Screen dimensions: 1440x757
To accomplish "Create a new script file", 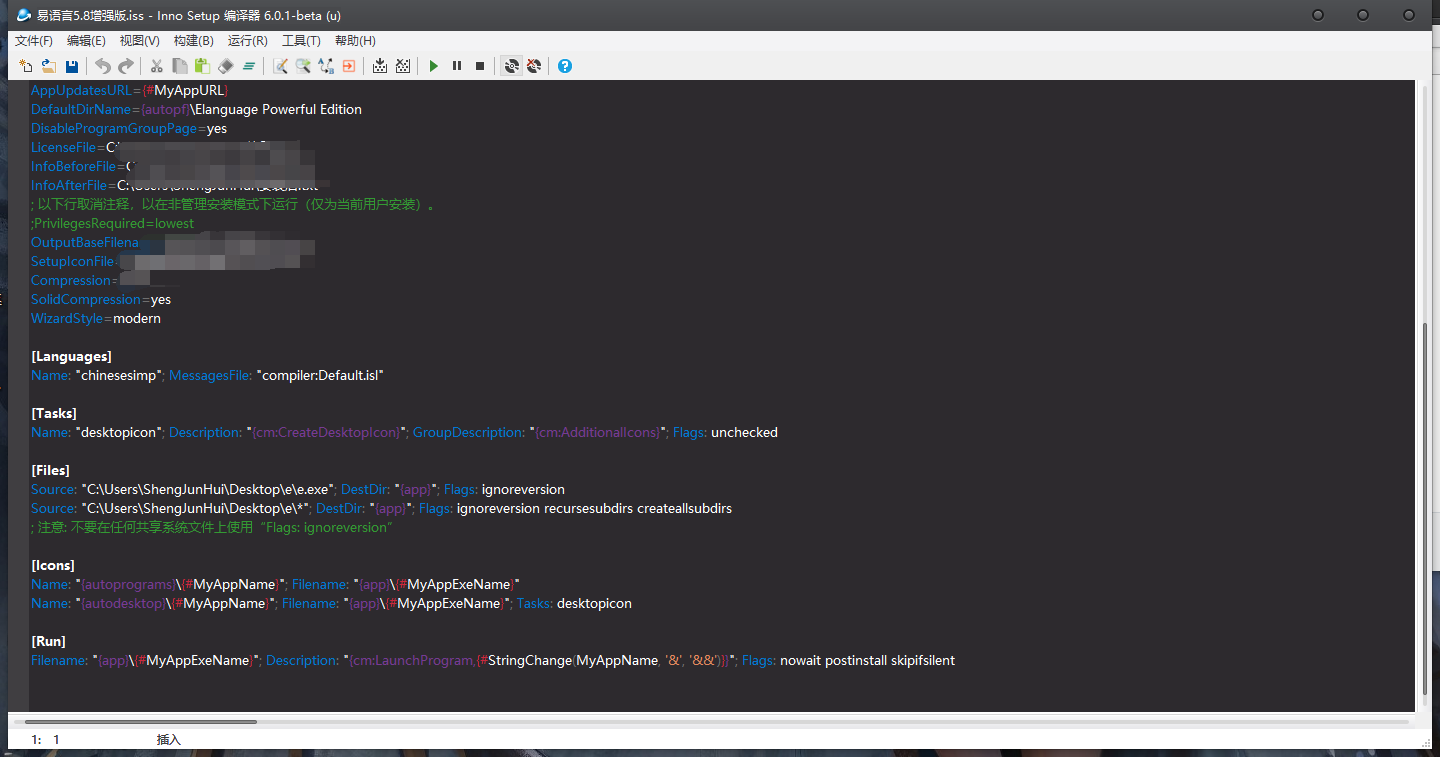I will coord(26,66).
